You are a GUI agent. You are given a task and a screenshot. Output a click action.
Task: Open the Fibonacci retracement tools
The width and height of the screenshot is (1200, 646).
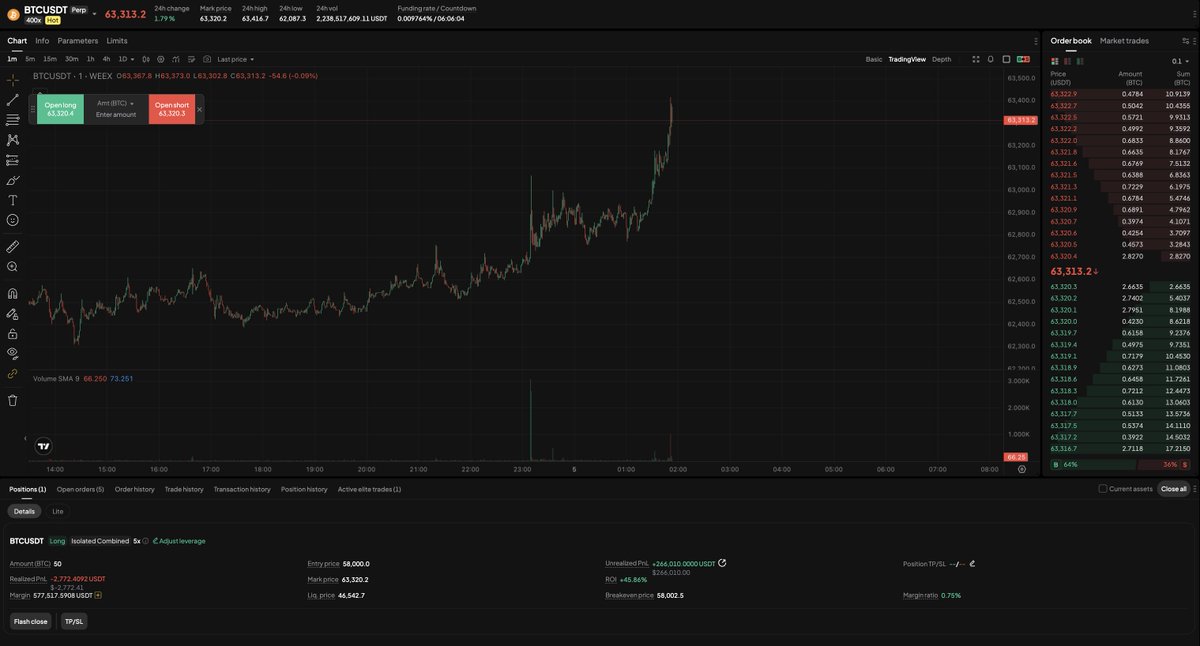point(12,119)
